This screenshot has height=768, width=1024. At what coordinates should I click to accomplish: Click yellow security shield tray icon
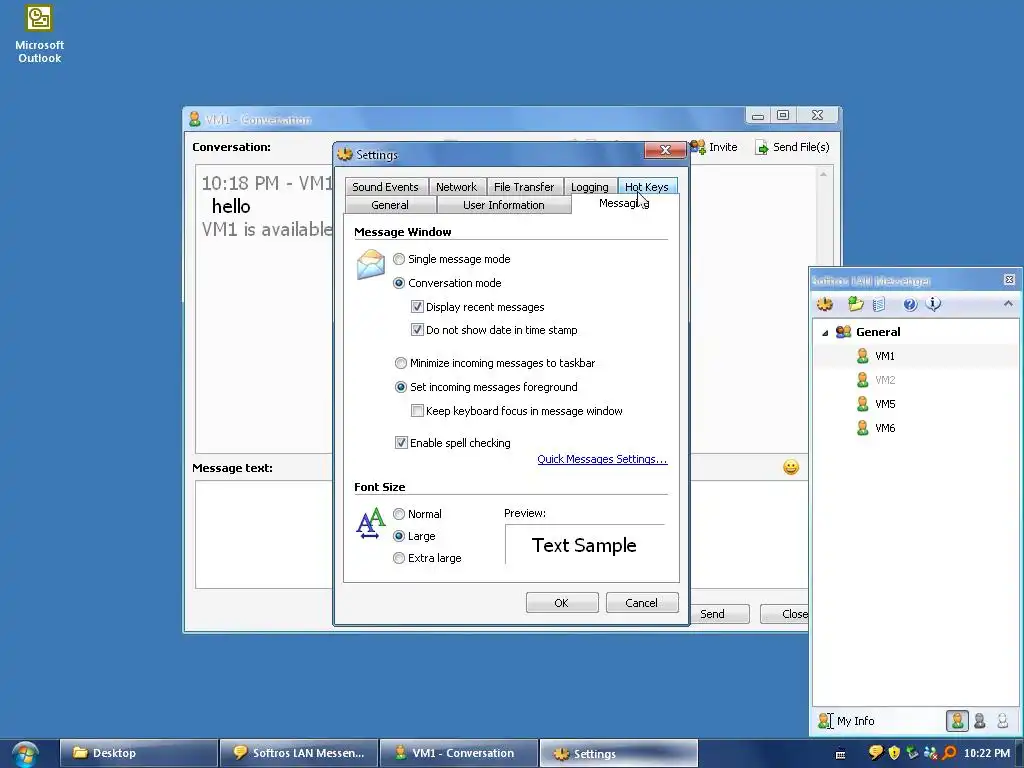click(x=894, y=753)
